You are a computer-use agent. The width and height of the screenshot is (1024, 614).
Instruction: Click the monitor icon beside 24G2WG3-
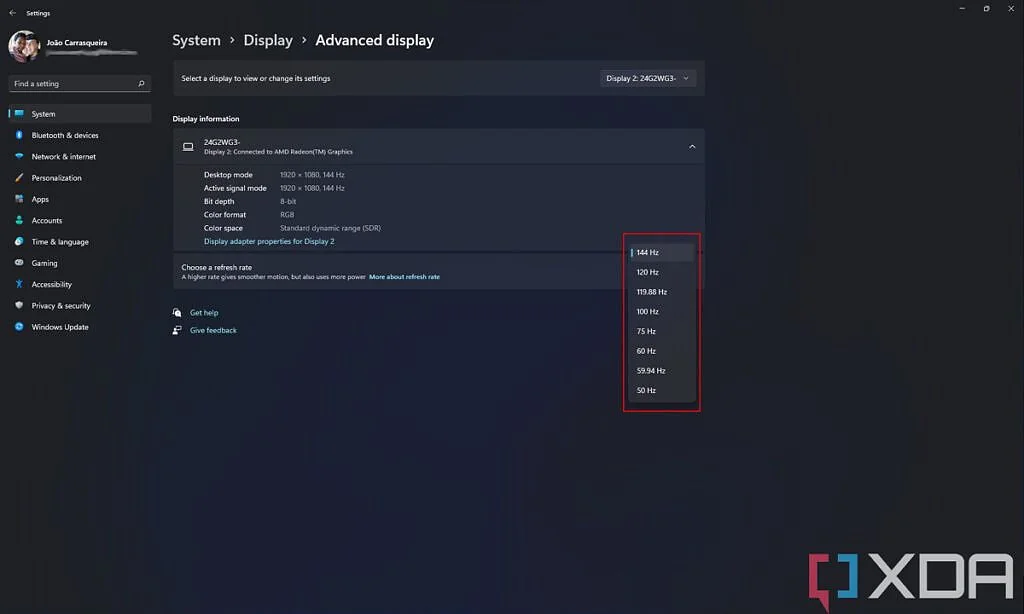pos(188,147)
